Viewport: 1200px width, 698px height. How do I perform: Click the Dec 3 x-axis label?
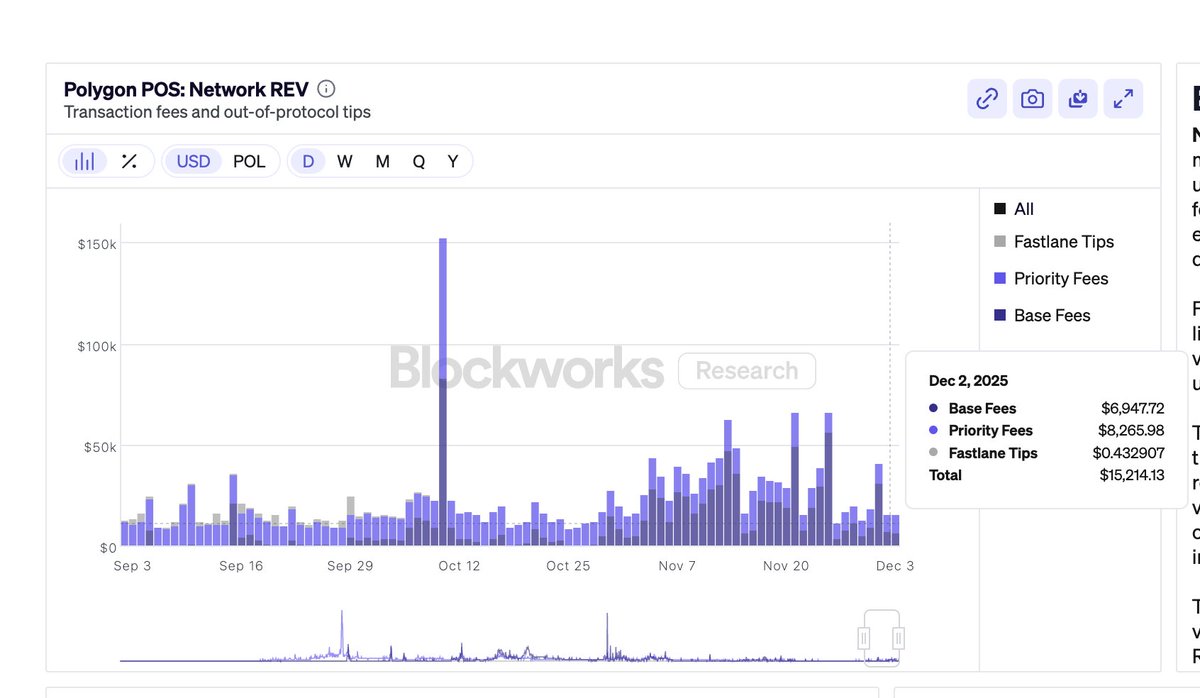895,566
